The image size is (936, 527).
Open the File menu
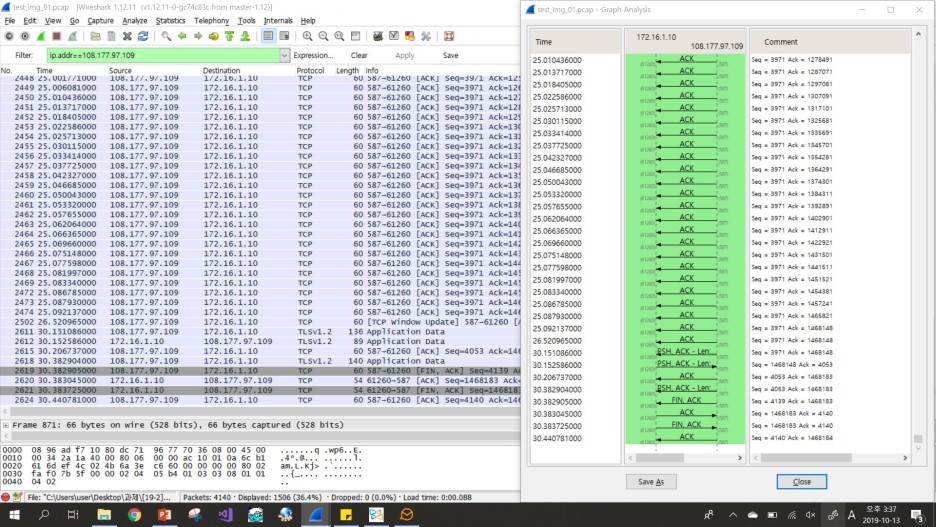coord(10,20)
